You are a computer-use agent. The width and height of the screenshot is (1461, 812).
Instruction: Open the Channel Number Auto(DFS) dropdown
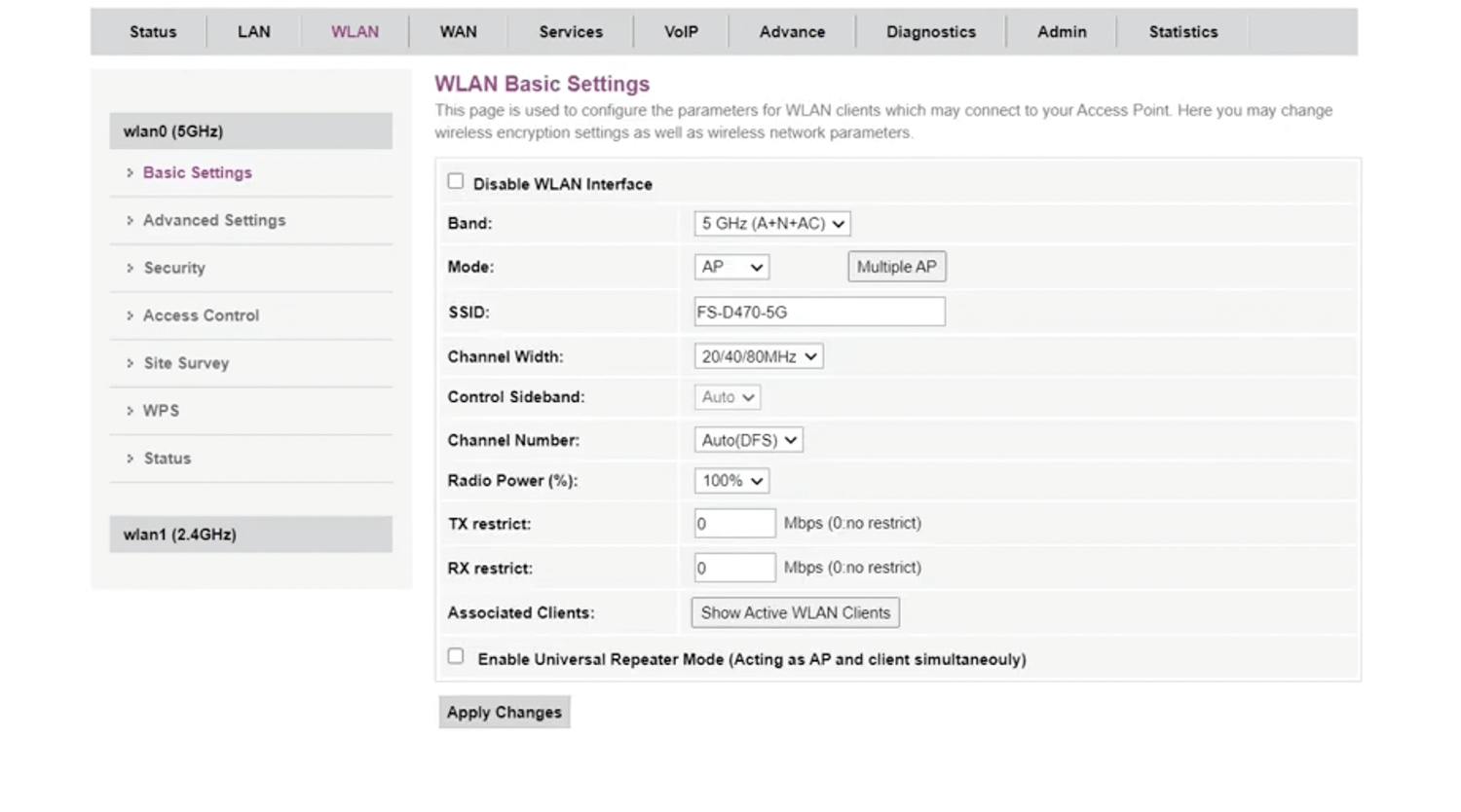(748, 440)
